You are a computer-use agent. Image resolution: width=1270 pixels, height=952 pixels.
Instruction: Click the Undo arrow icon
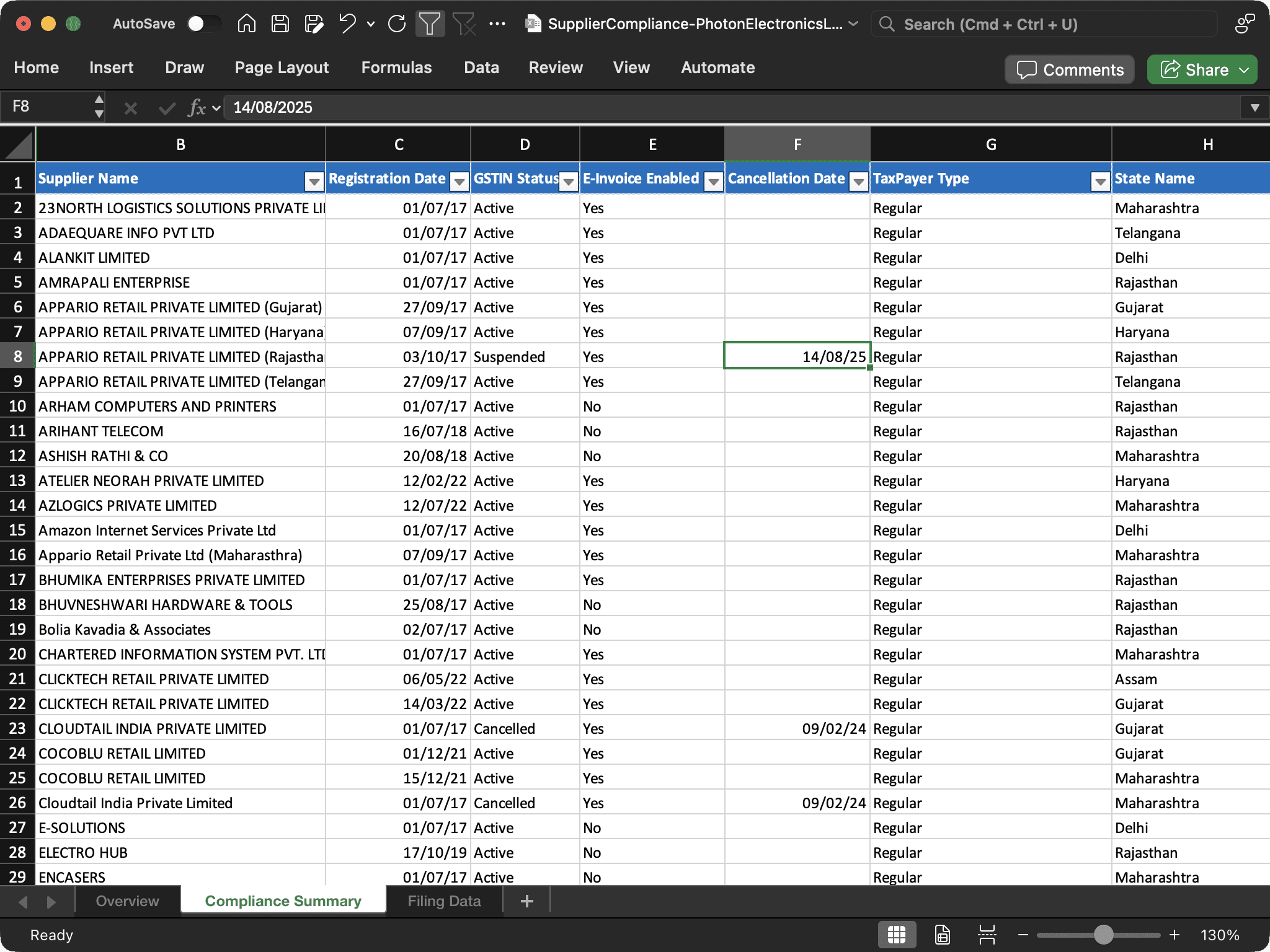click(x=347, y=24)
